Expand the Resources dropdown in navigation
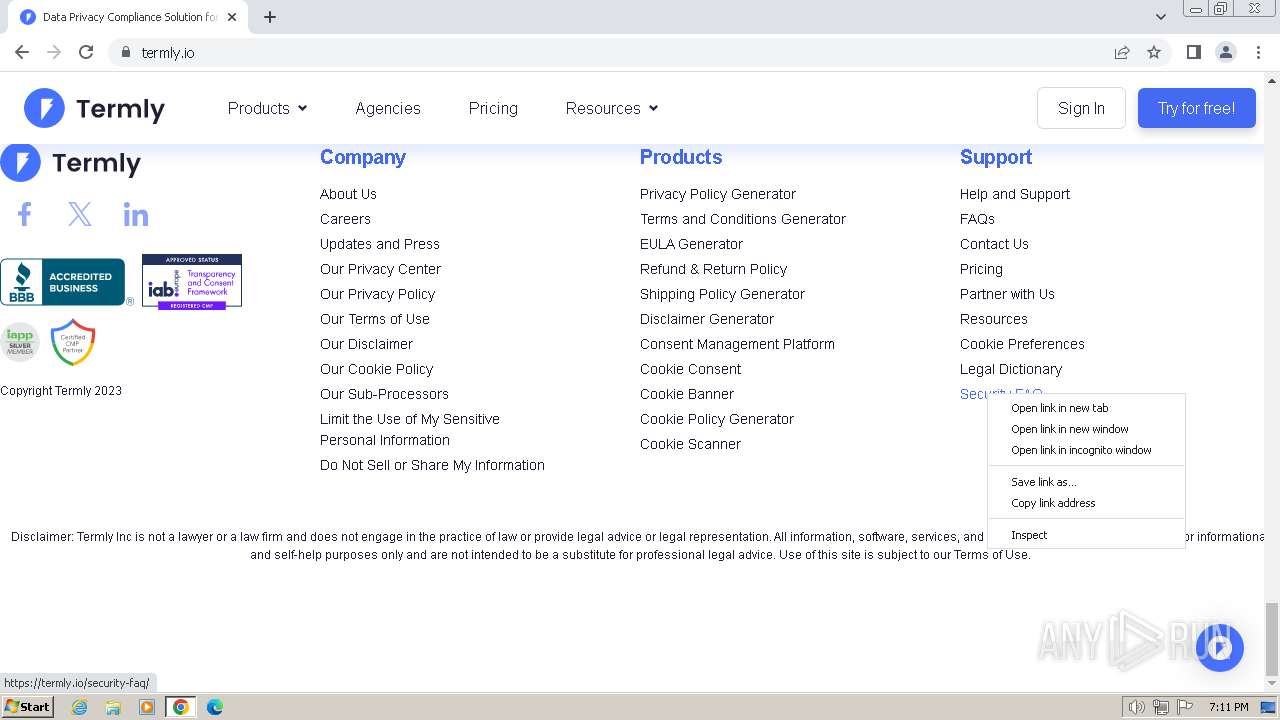The width and height of the screenshot is (1280, 720). [612, 108]
